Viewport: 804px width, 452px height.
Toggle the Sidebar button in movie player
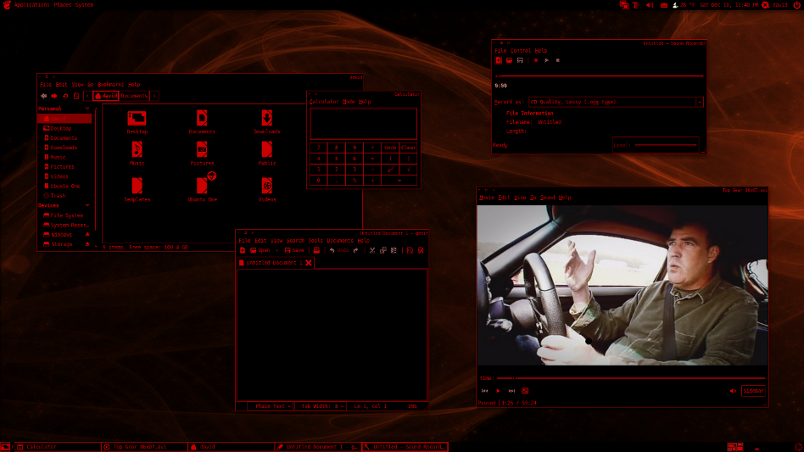(753, 391)
